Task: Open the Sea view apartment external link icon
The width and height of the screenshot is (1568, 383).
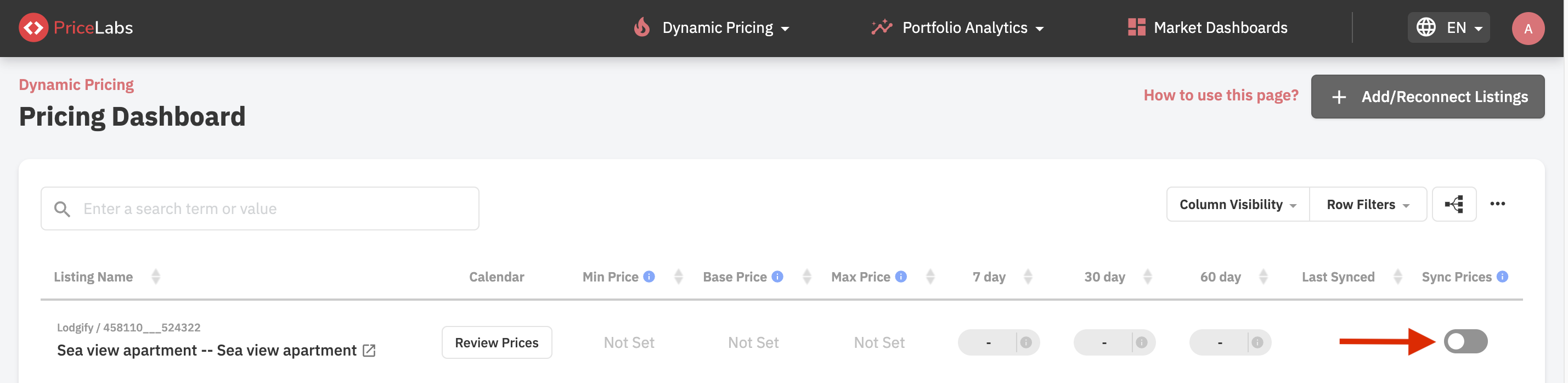Action: [369, 351]
